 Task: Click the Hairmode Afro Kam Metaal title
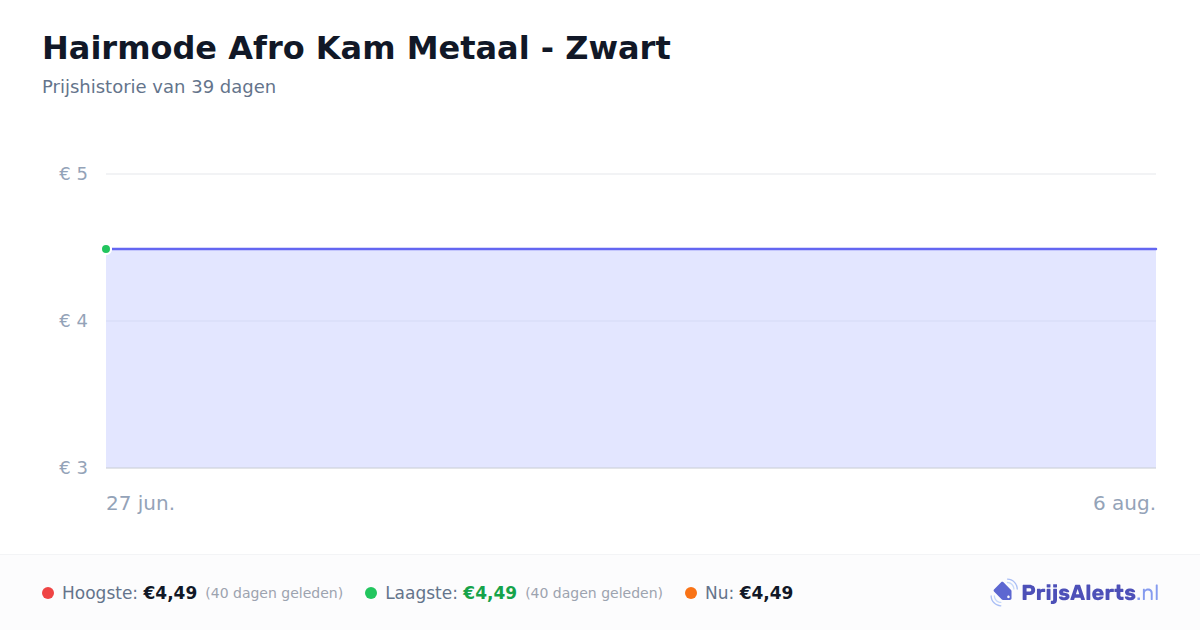[356, 48]
